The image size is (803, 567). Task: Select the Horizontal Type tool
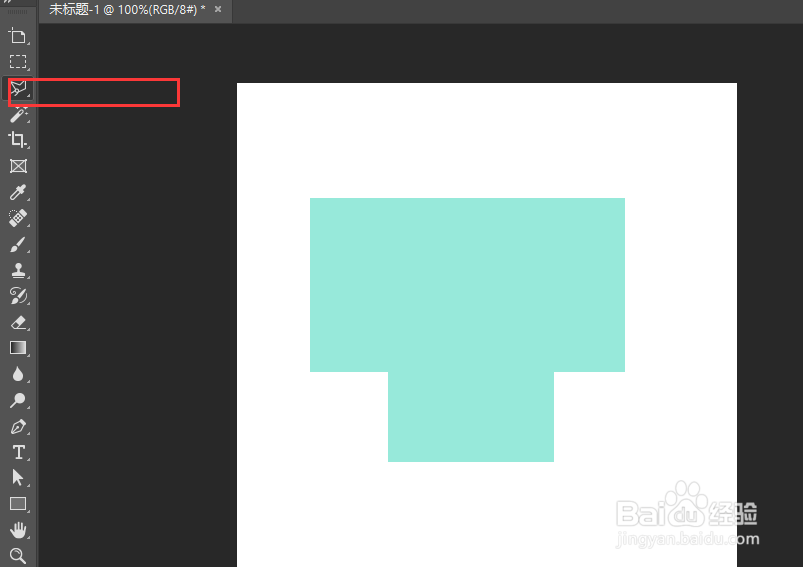(x=18, y=452)
